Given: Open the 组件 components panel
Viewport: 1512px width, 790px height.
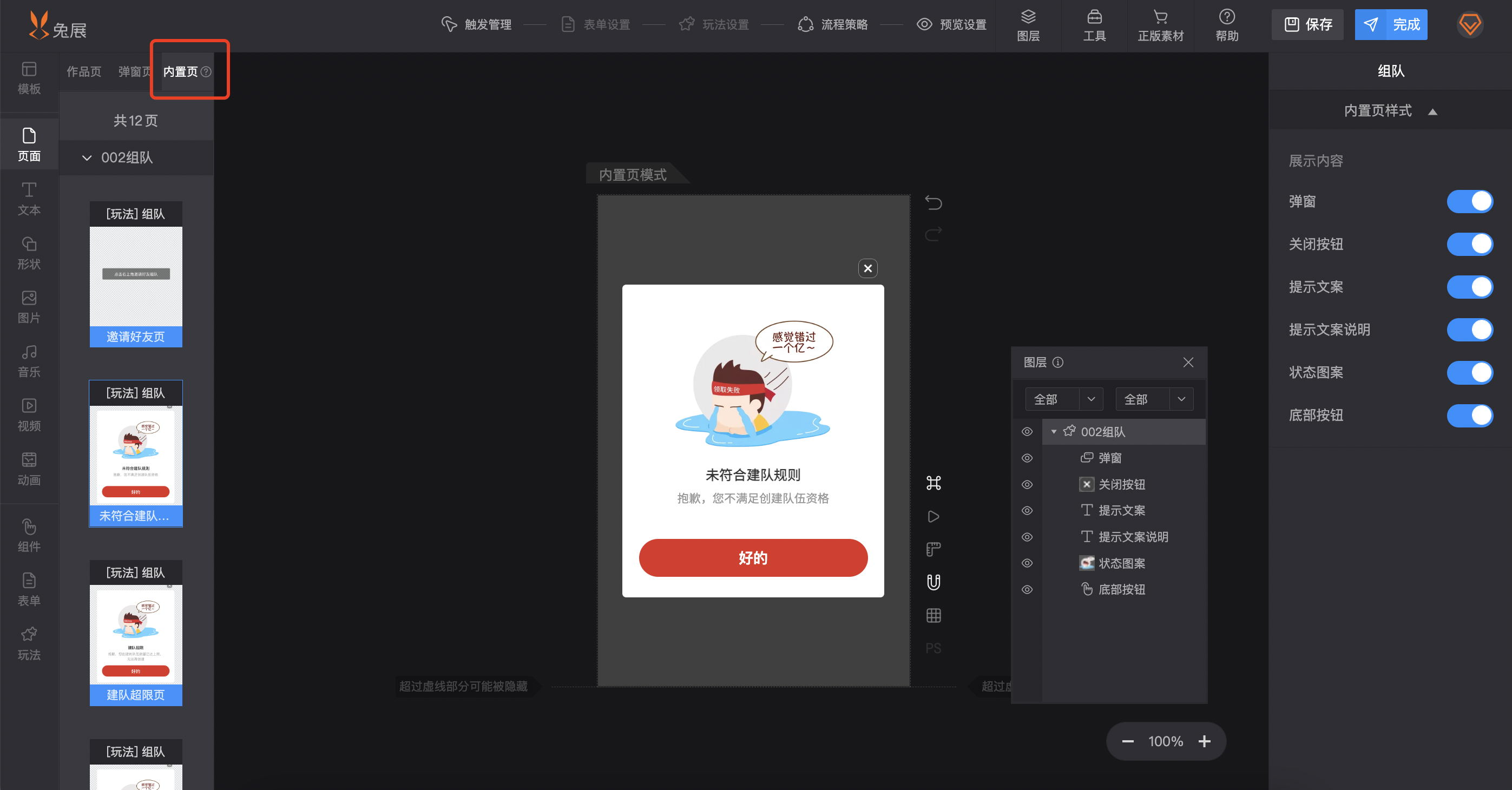Looking at the screenshot, I should (x=29, y=535).
